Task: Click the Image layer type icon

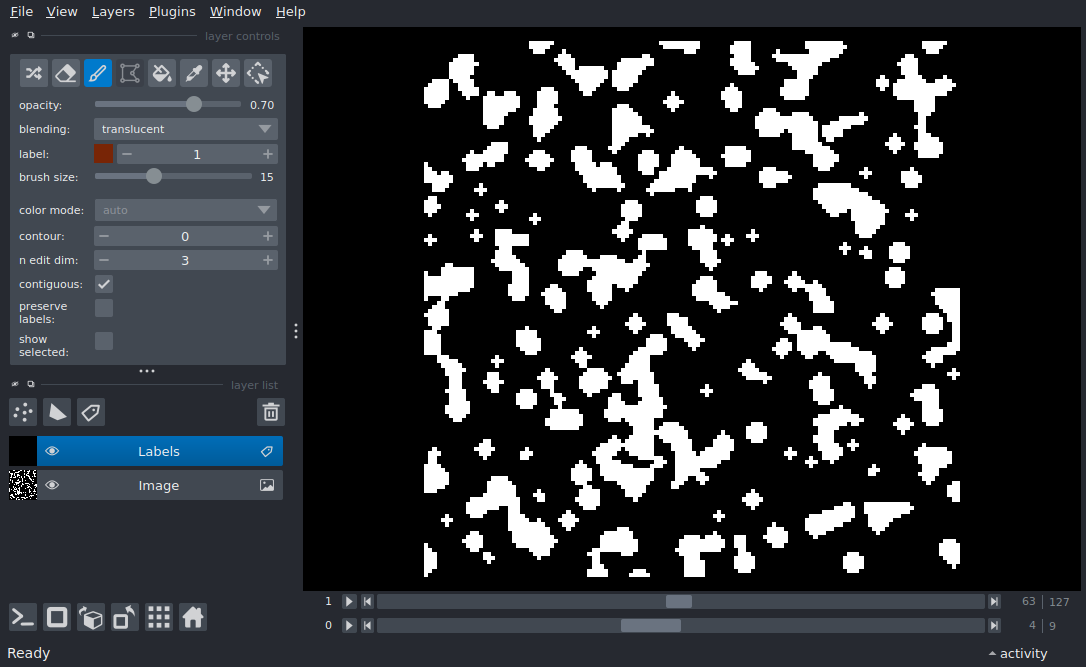Action: [x=267, y=485]
